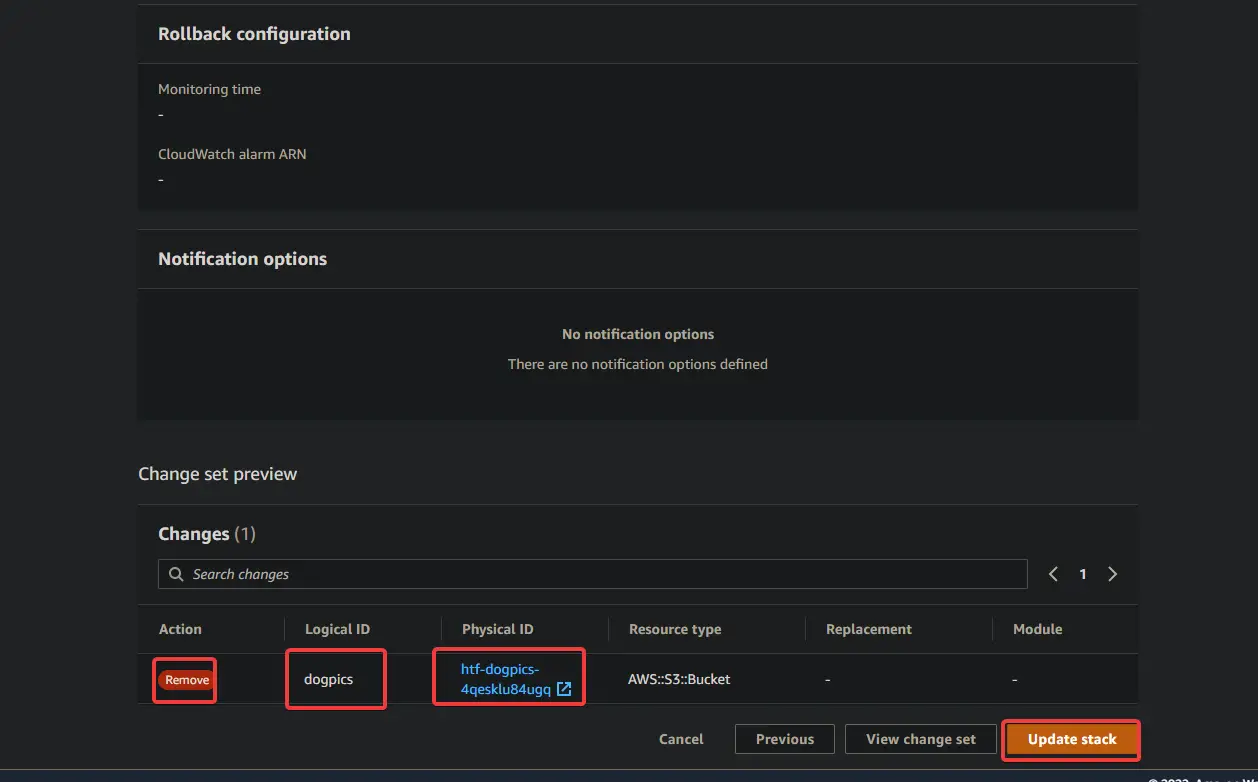Viewport: 1258px width, 782px height.
Task: Click the Cancel button
Action: coord(681,739)
